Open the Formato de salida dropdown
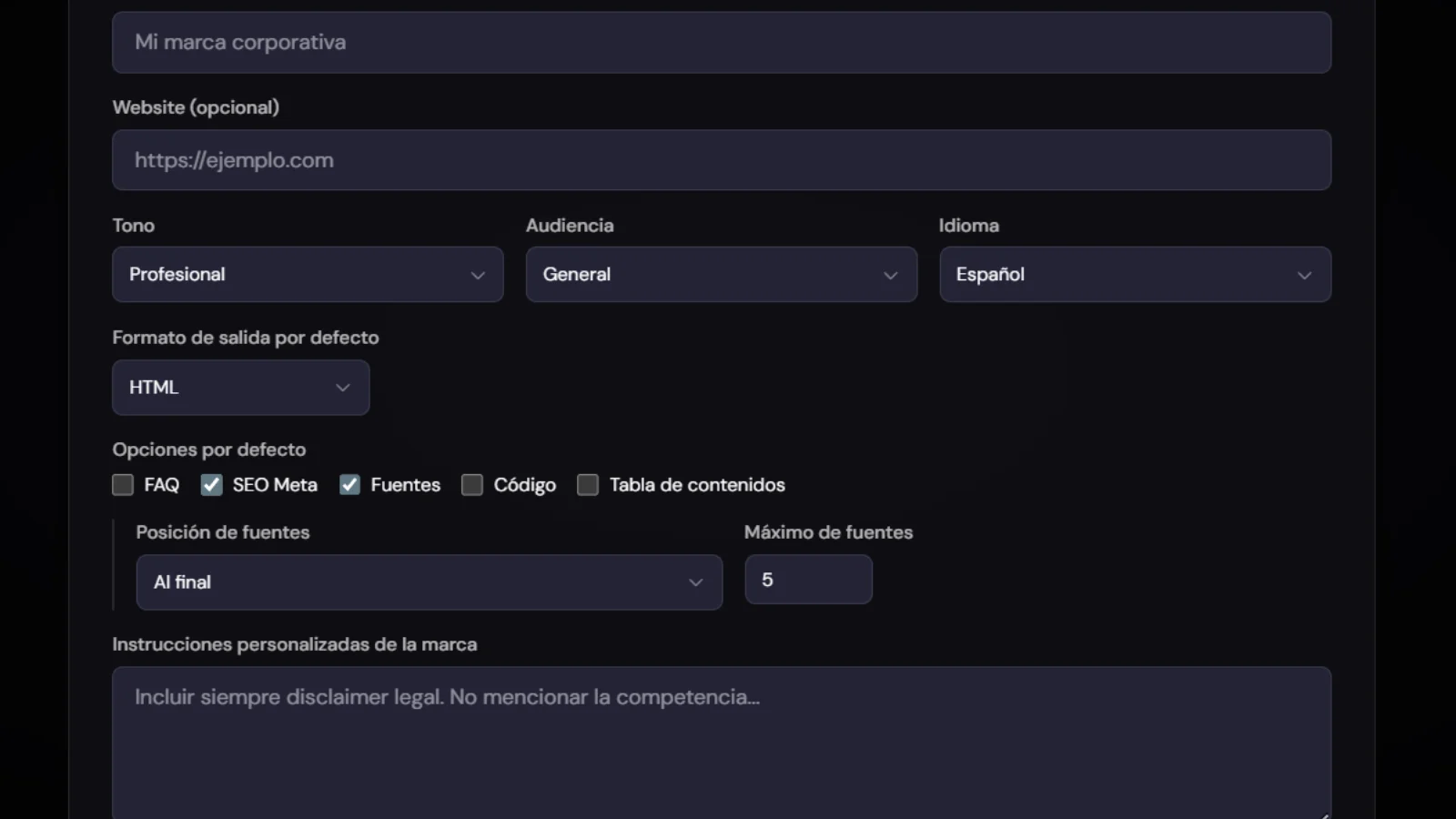 tap(240, 387)
